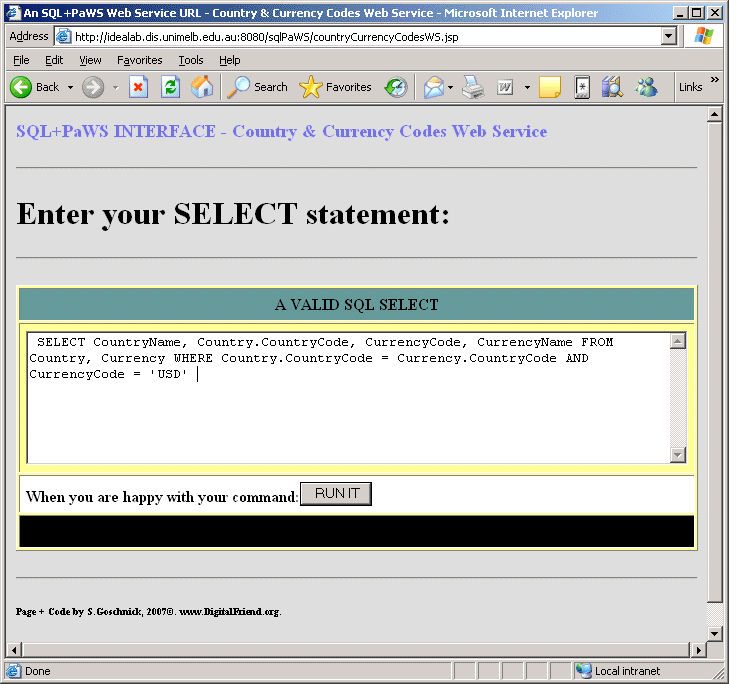Click the vertical page scrollbar thumb
Image resolution: width=747 pixels, height=684 pixels.
[x=714, y=362]
